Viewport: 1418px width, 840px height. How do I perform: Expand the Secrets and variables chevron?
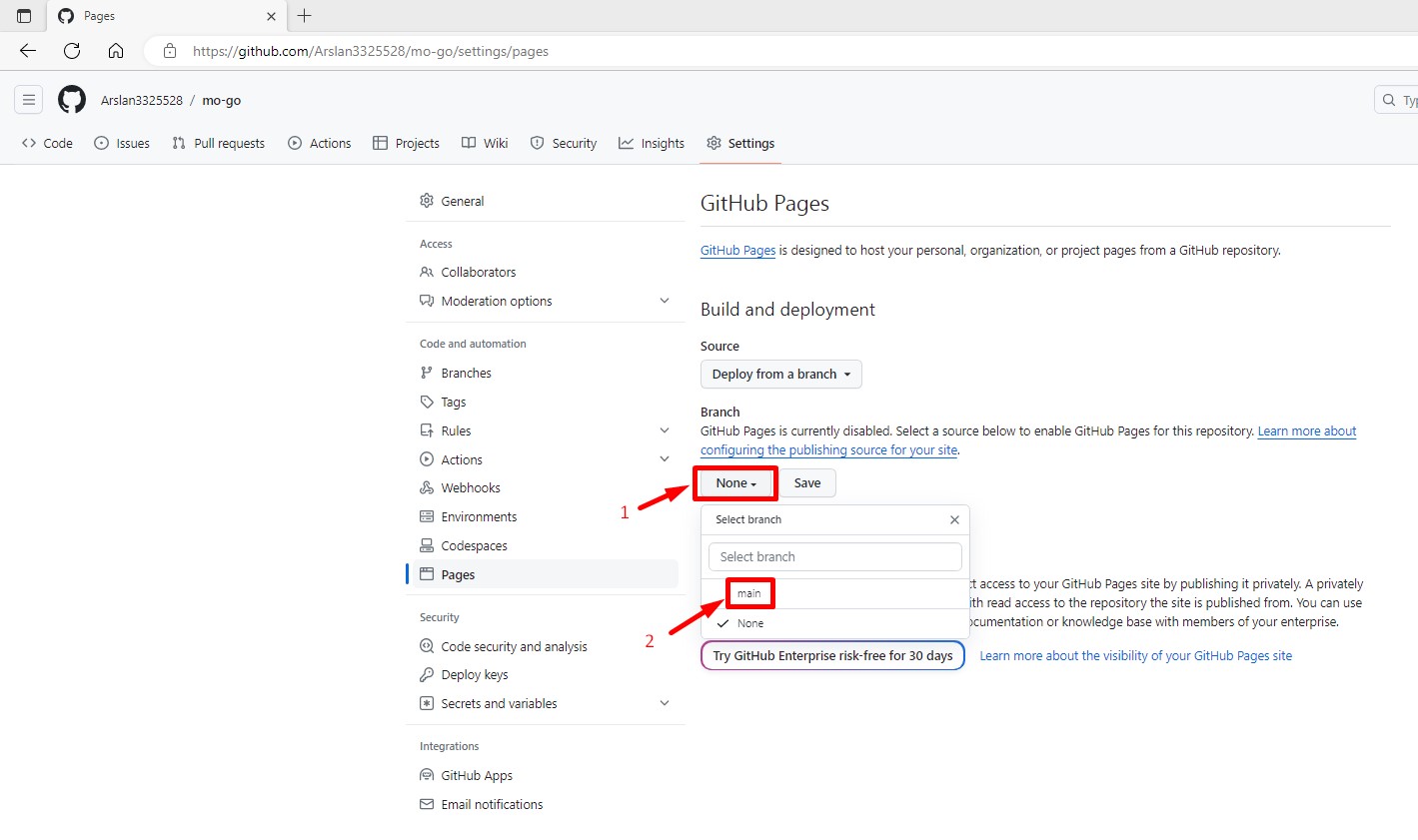click(x=665, y=703)
